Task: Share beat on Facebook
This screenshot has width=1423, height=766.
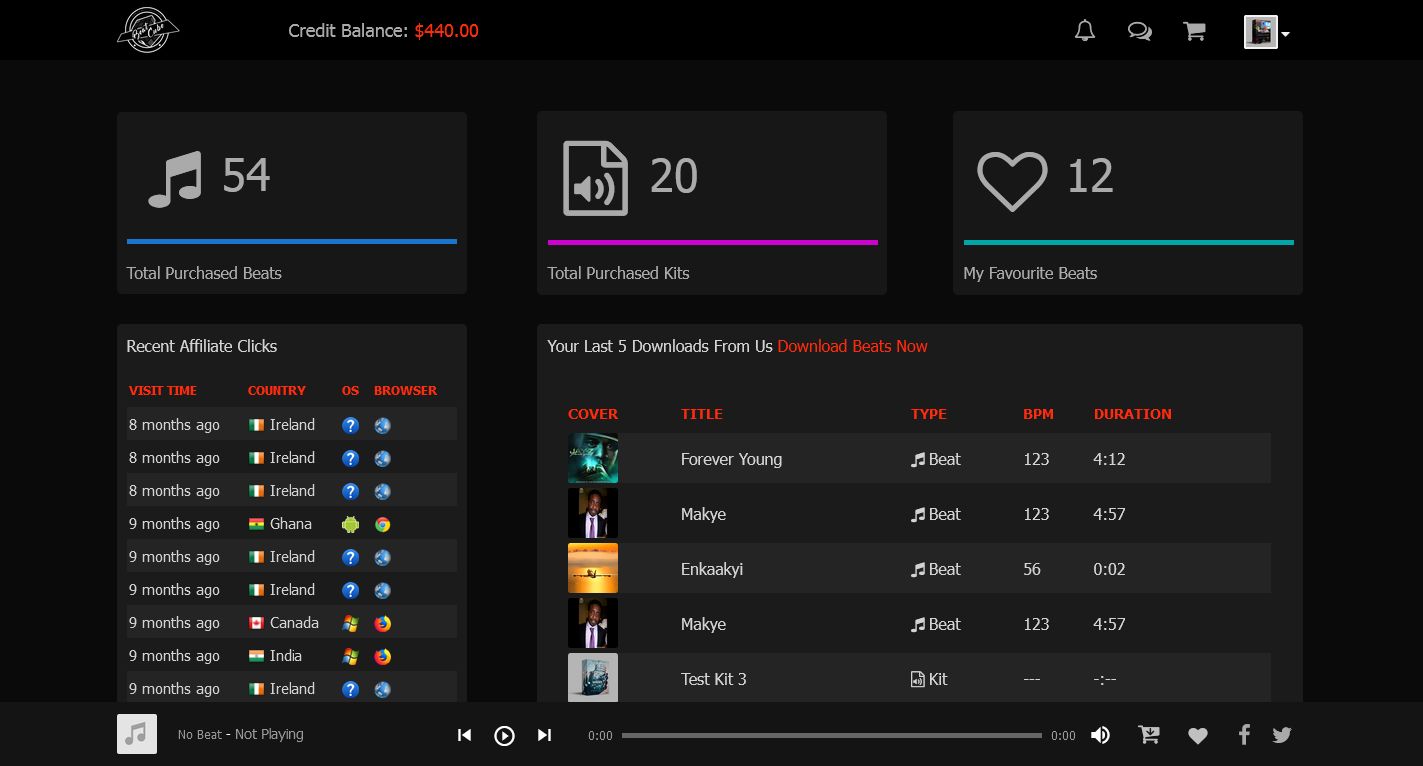Action: (x=1244, y=735)
